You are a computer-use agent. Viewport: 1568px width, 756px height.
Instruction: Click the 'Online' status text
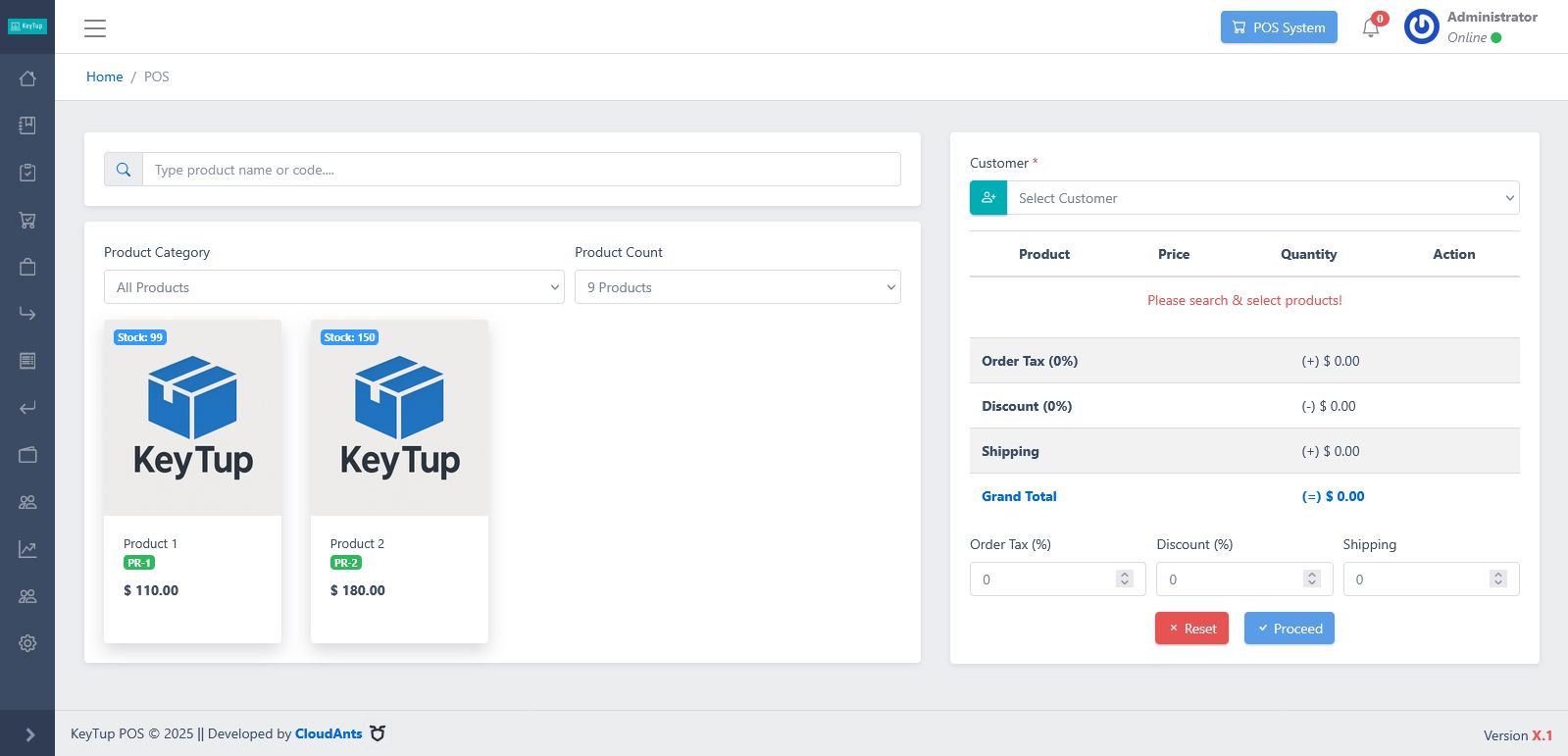pyautogui.click(x=1467, y=37)
